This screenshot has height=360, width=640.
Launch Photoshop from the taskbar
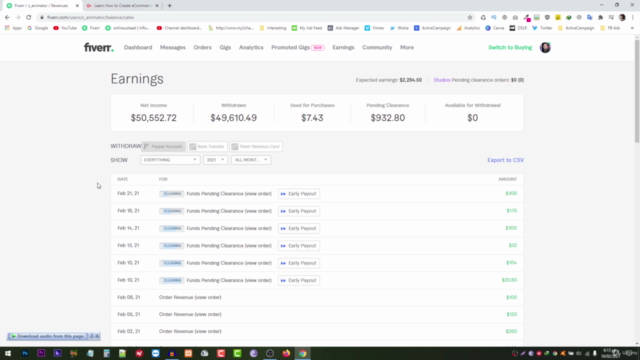click(25, 353)
